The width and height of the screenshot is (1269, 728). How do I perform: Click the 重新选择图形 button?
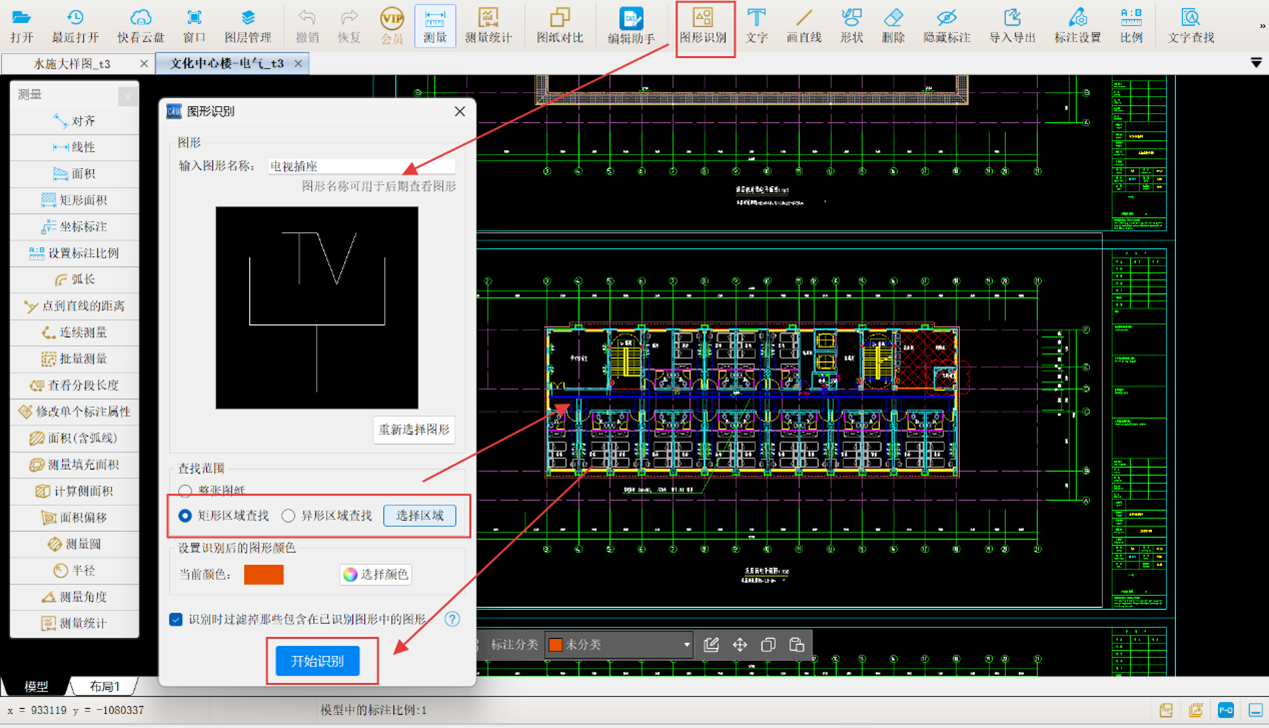[414, 430]
